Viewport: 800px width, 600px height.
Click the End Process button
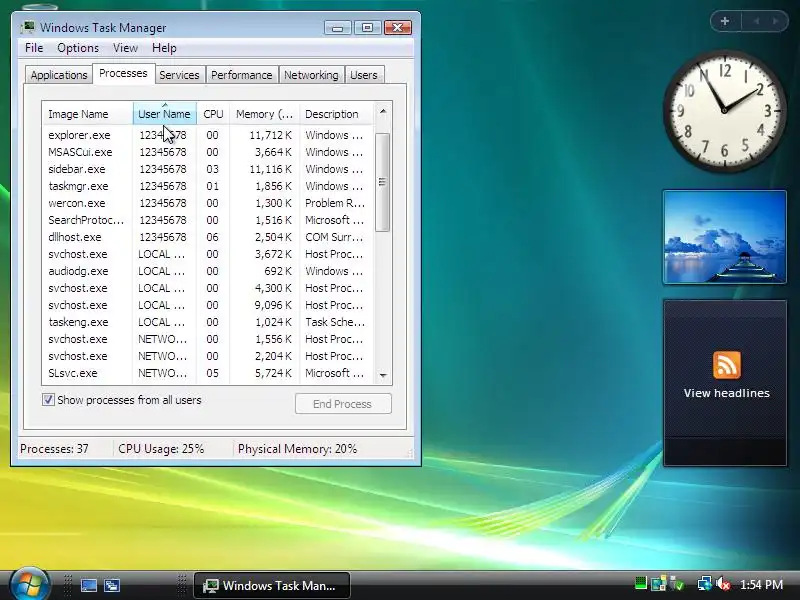343,404
